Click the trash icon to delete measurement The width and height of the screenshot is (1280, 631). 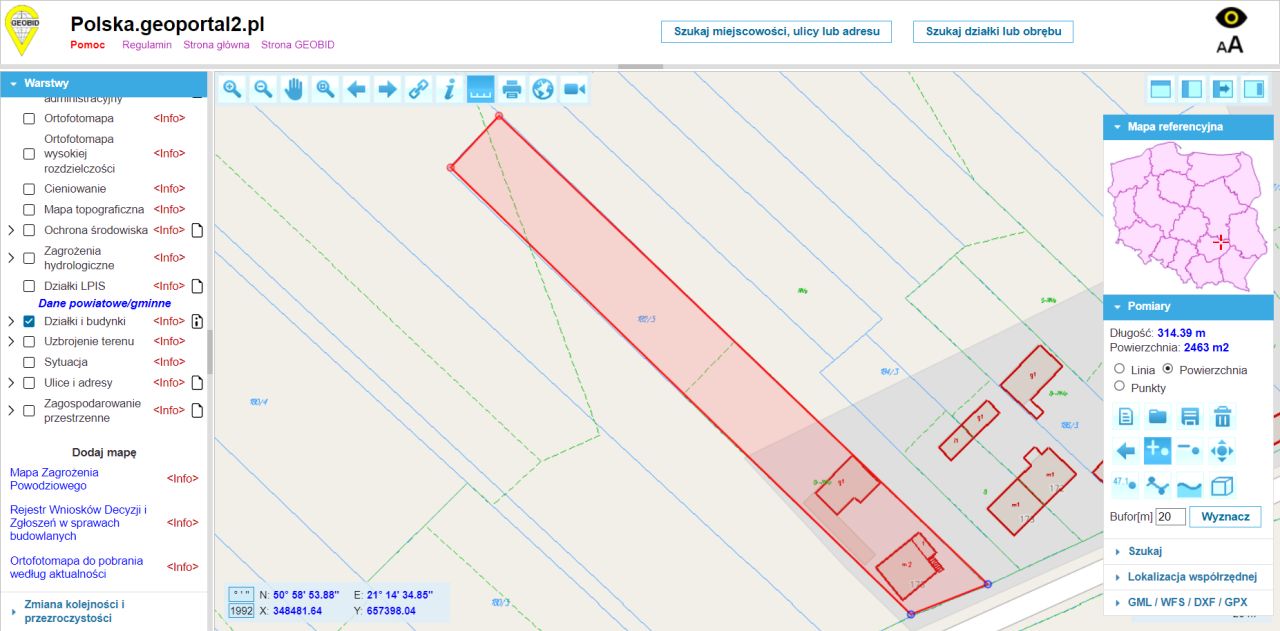click(1223, 417)
